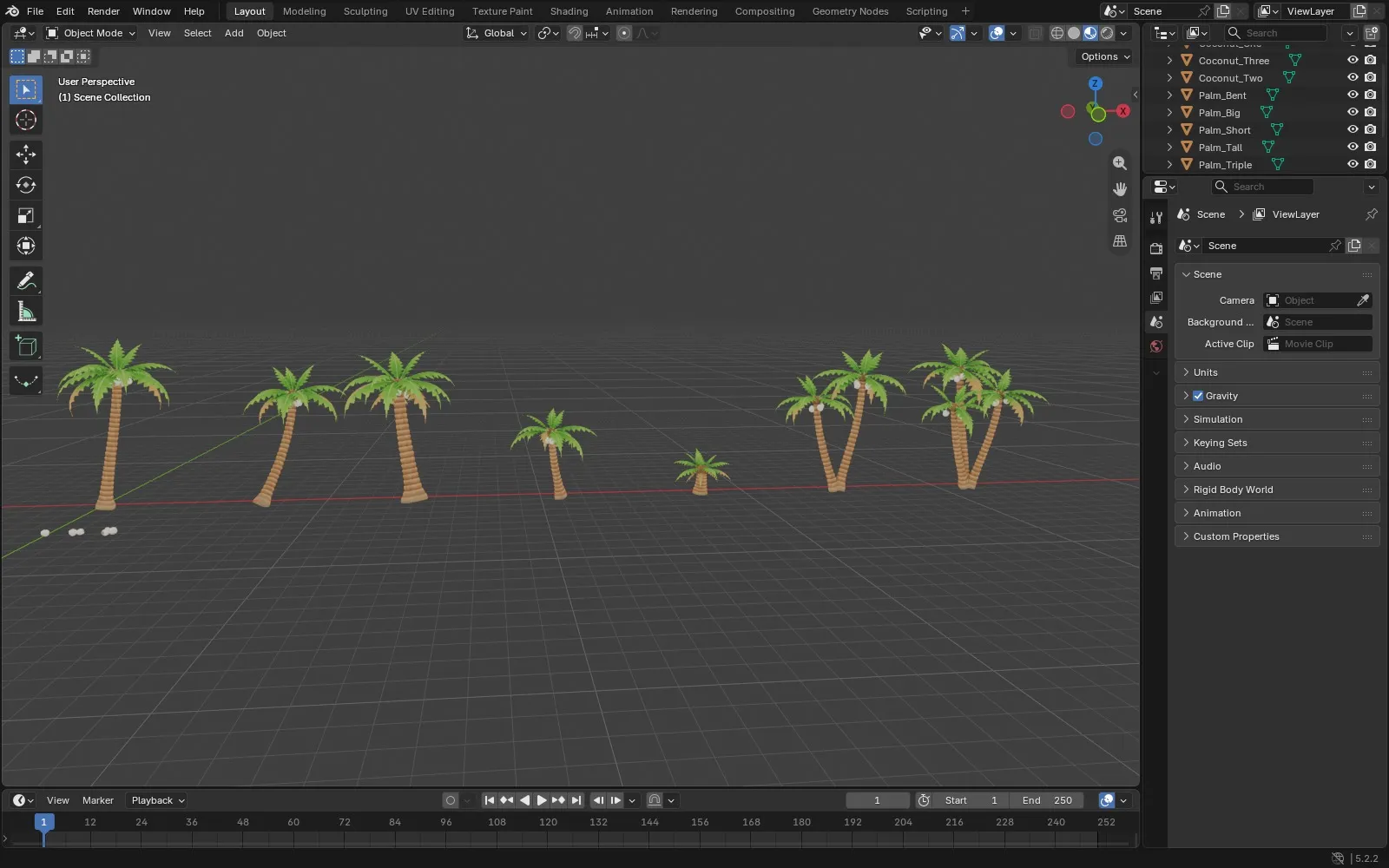
Task: Hide Palm_Bent with eye icon
Action: click(1353, 95)
